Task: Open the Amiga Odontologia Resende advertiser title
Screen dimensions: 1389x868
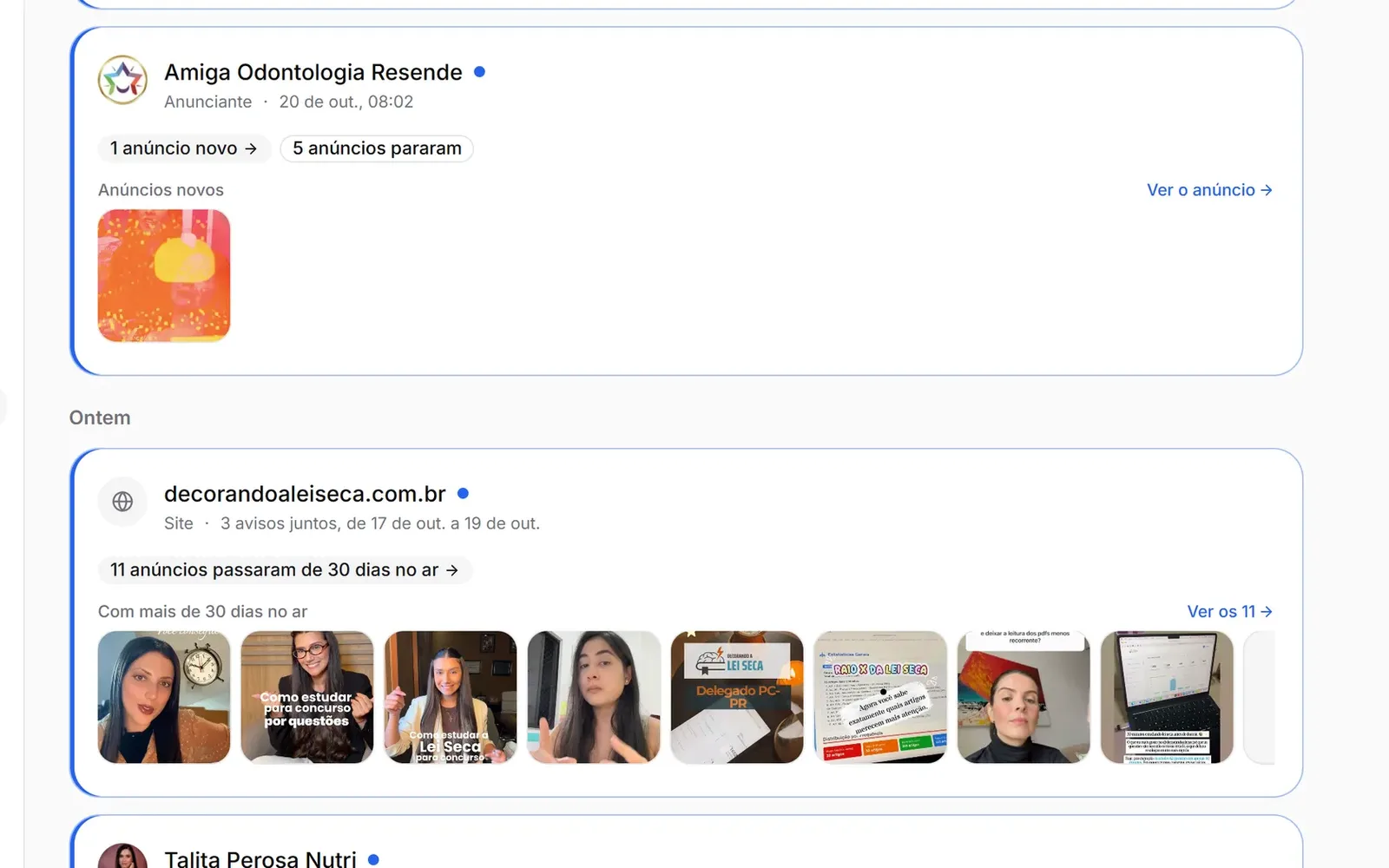Action: click(313, 72)
